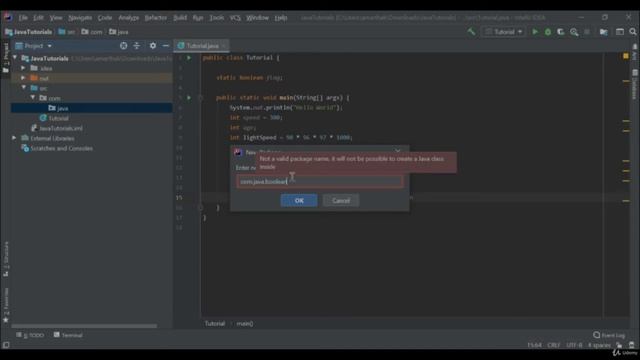Click the Search Everywhere magnifier icon
This screenshot has height=360, width=640.
[x=633, y=32]
